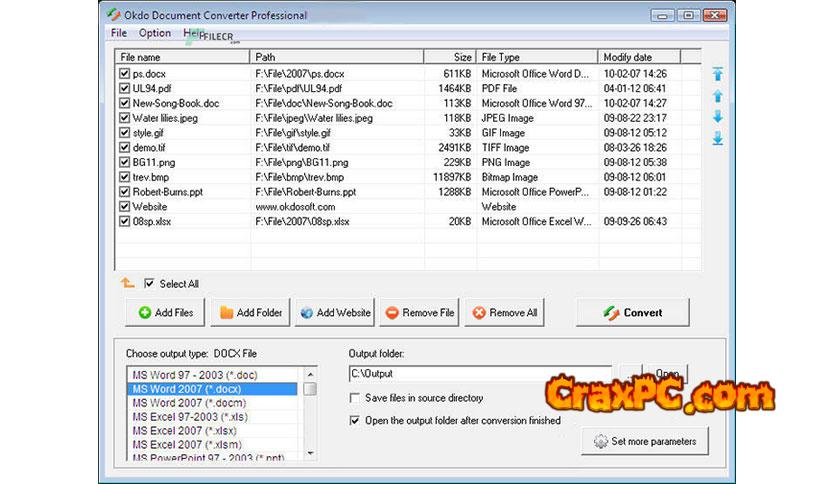Move selected file to bottom of list
836x484 pixels.
click(x=717, y=138)
